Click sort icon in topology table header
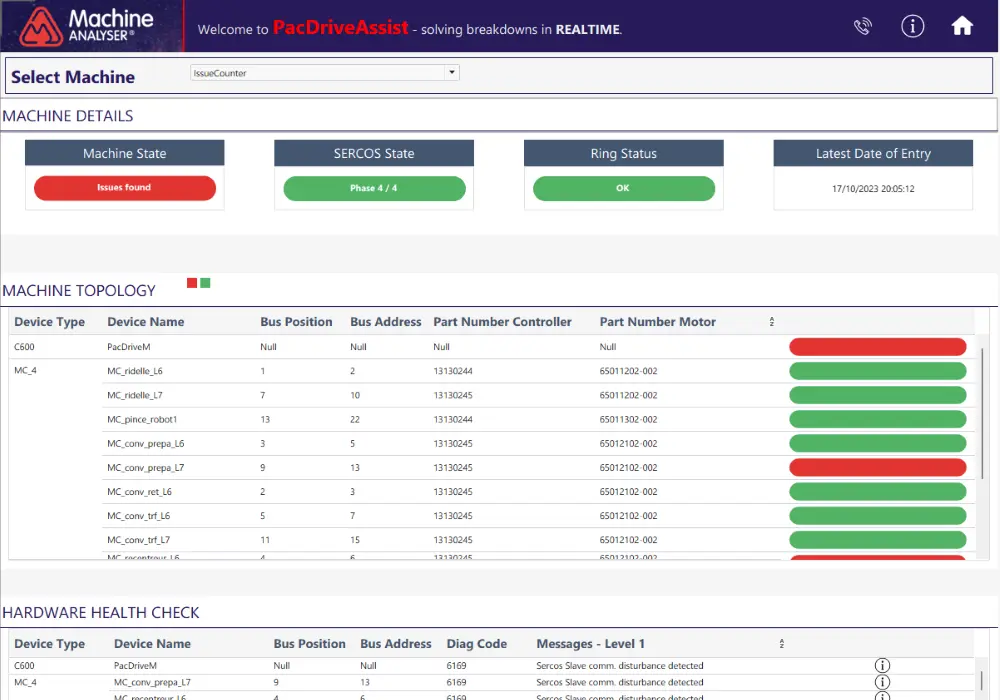Image resolution: width=1000 pixels, height=700 pixels. (772, 322)
